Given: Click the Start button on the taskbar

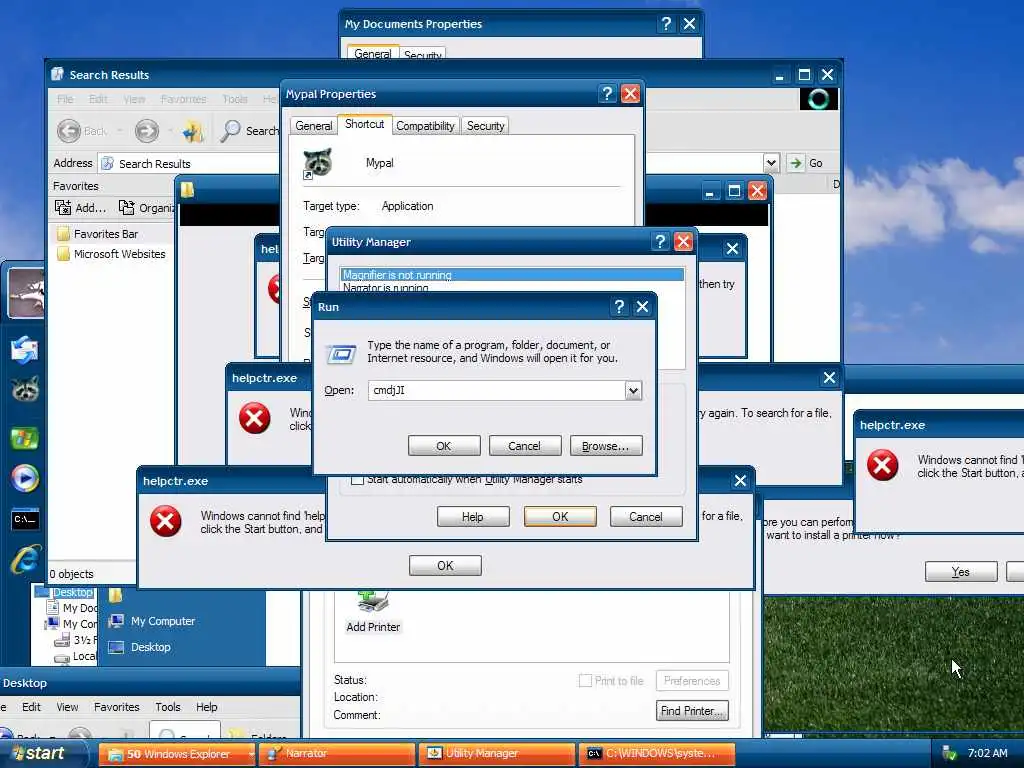Looking at the screenshot, I should [43, 754].
